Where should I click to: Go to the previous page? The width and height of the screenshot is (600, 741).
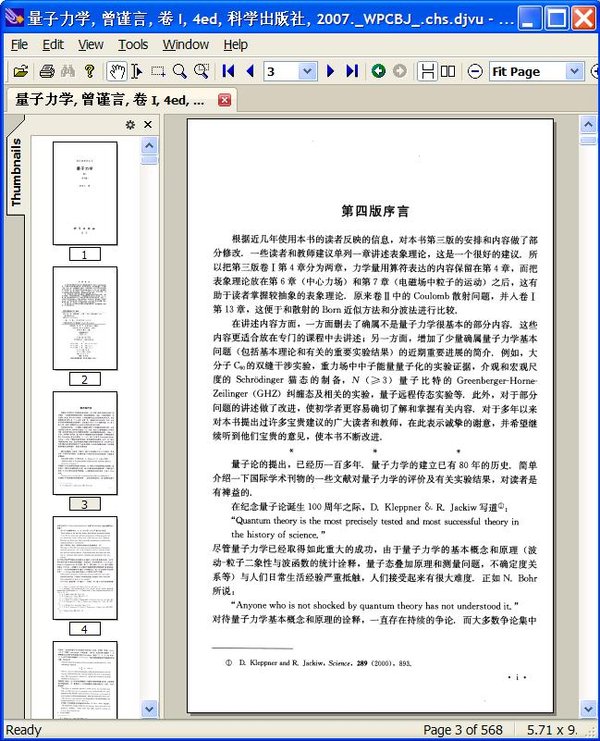pos(250,71)
